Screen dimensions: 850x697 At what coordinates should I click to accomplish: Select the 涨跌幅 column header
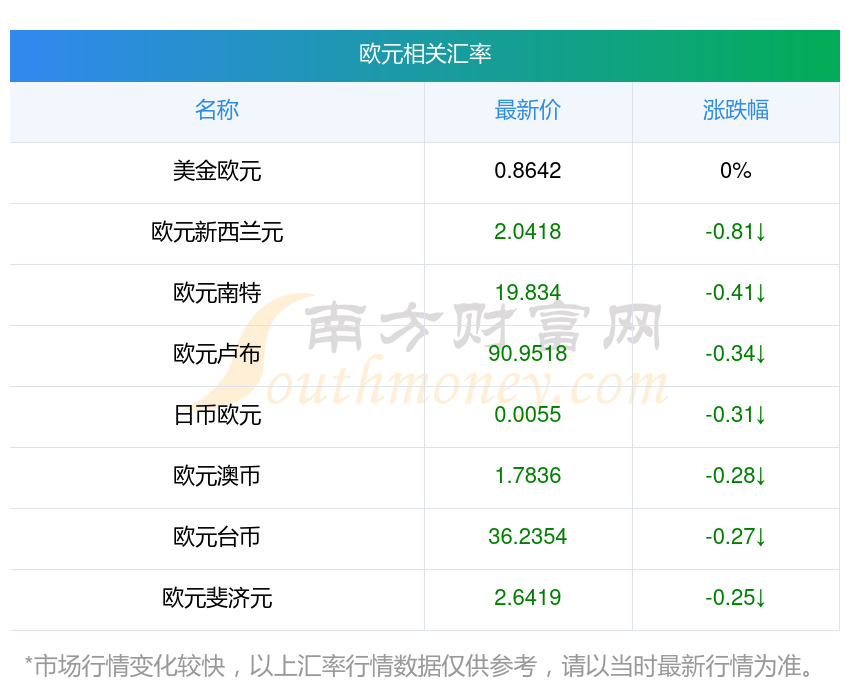point(735,110)
